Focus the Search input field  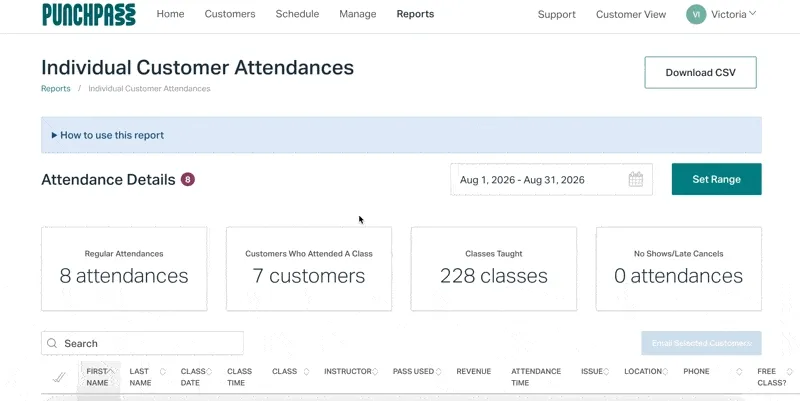(142, 343)
